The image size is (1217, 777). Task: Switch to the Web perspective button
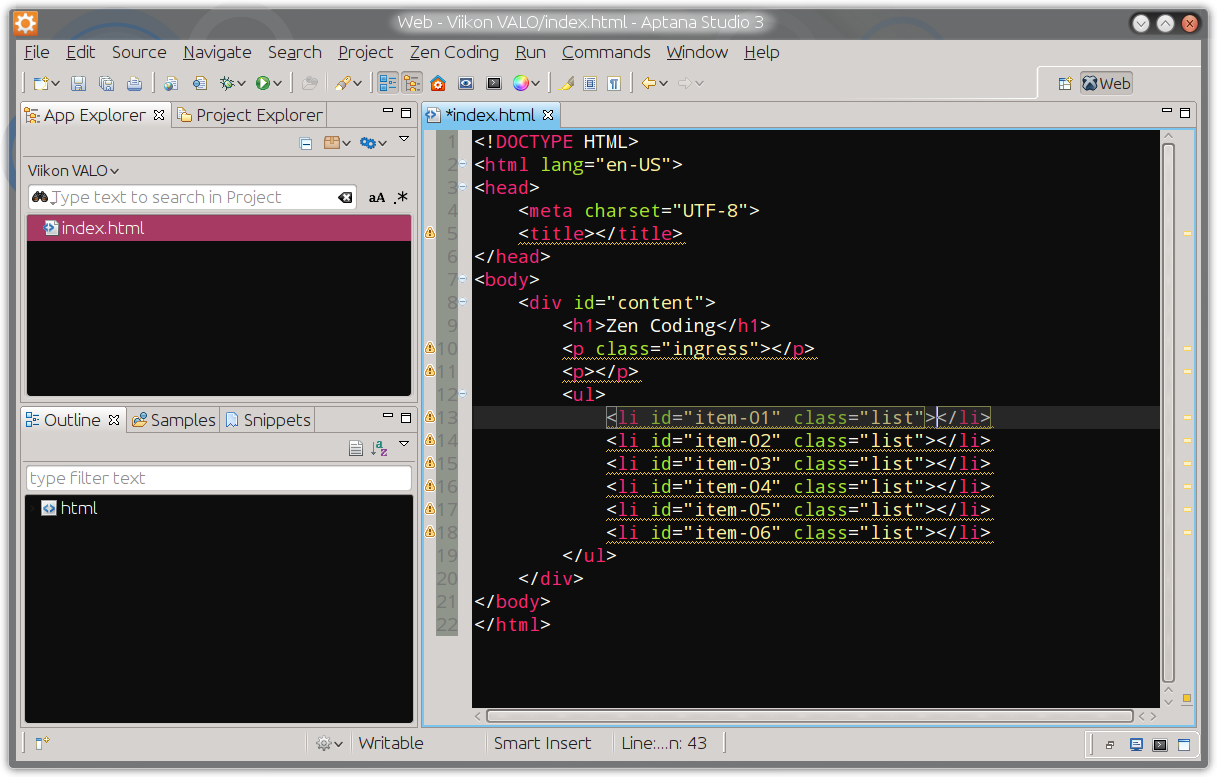coord(1106,84)
